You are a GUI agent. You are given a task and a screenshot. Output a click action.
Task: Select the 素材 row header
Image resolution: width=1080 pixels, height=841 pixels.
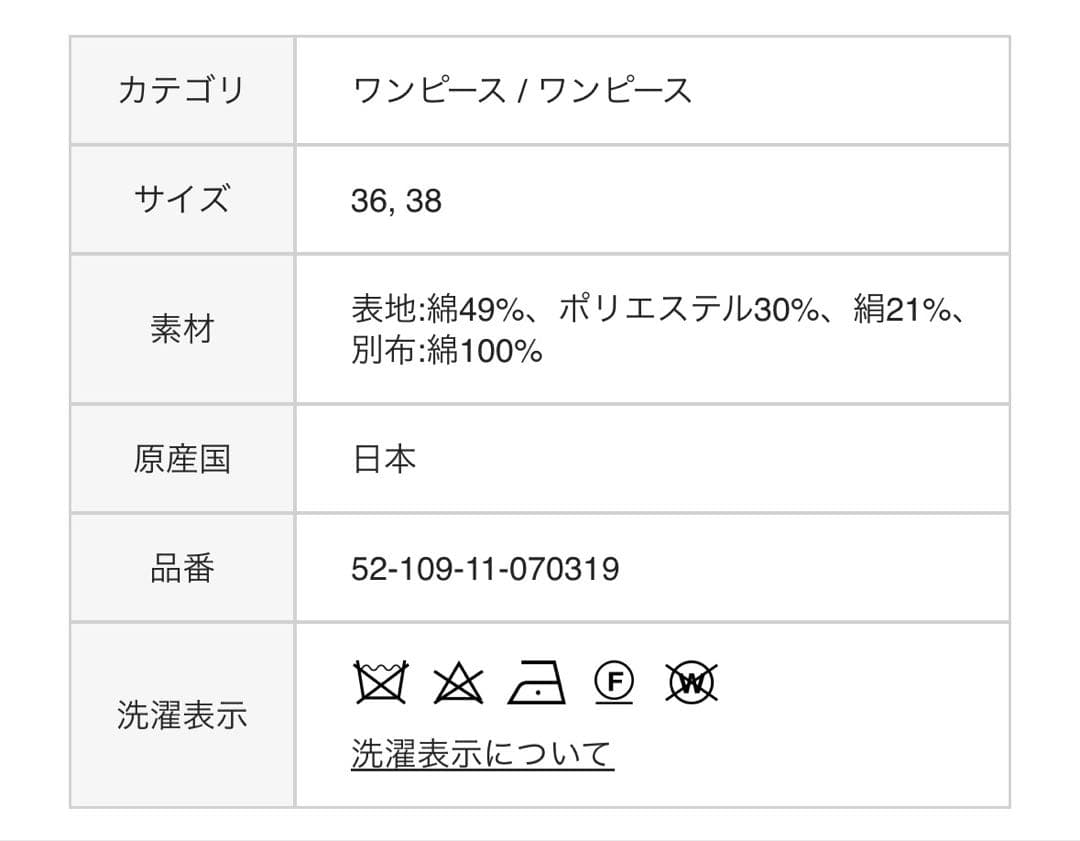click(x=180, y=328)
